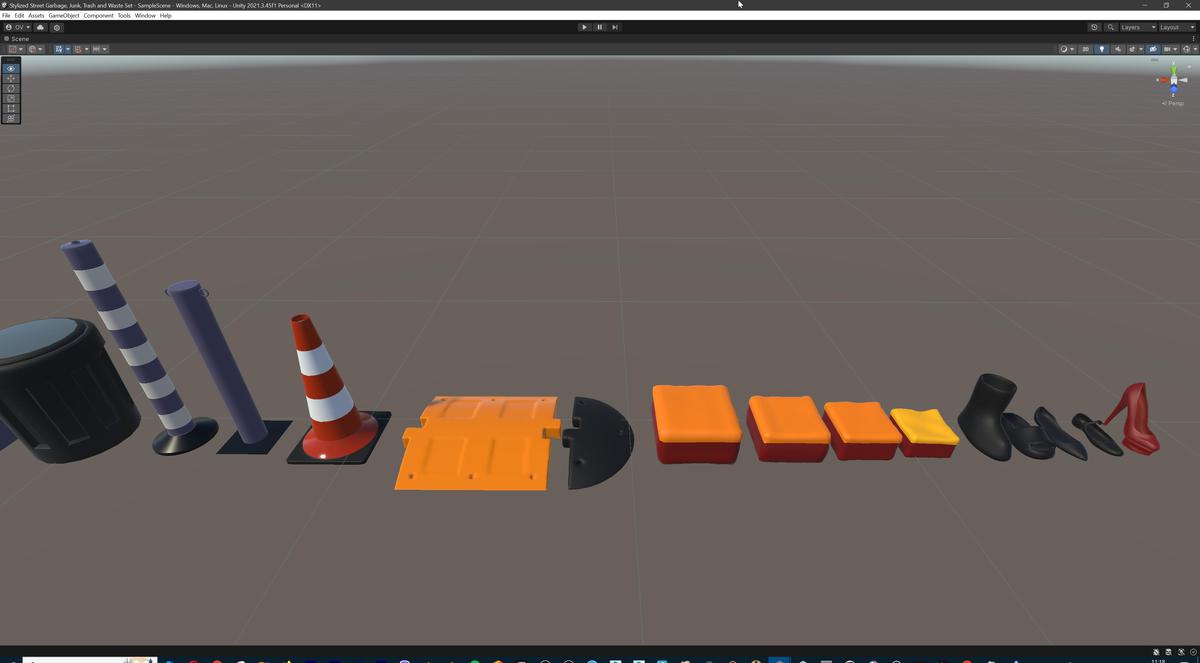This screenshot has width=1200, height=663.
Task: Mute scene view audio
Action: (1118, 49)
